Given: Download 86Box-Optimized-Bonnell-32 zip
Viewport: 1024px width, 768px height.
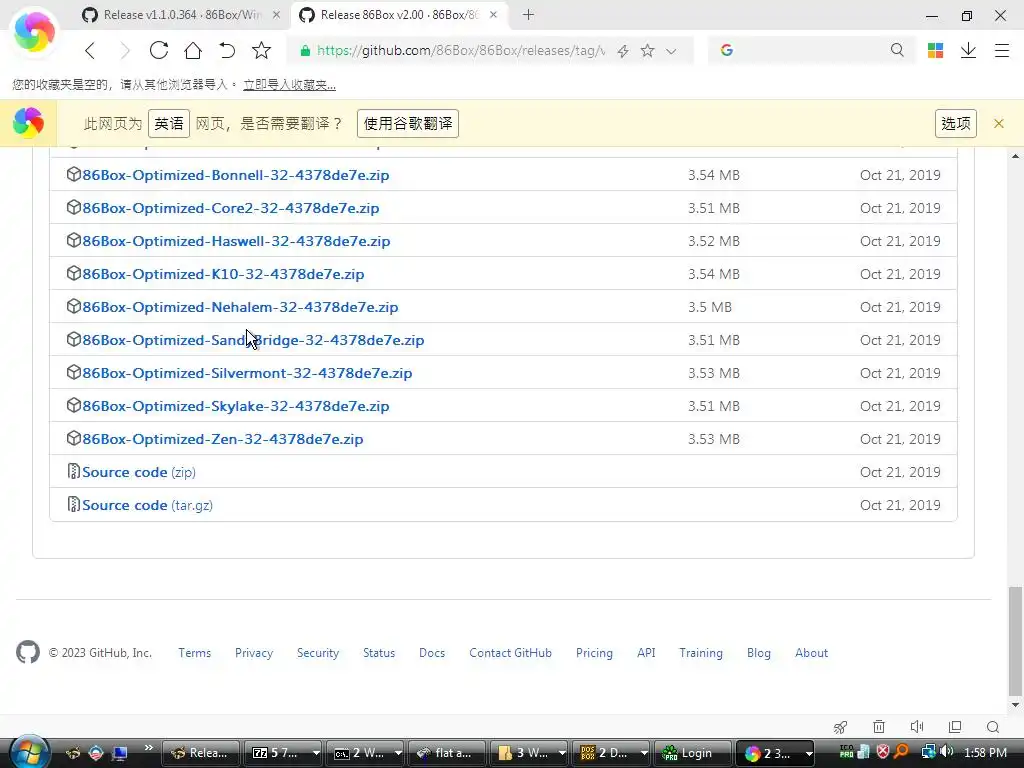Looking at the screenshot, I should click(x=235, y=175).
